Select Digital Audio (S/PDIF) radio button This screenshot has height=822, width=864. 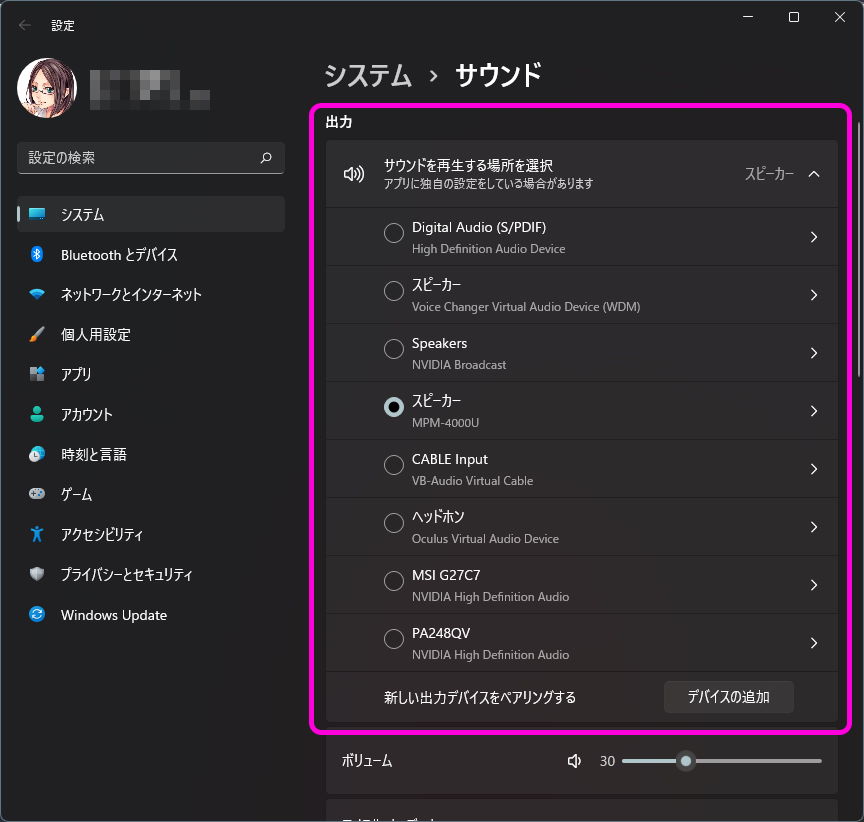(394, 237)
